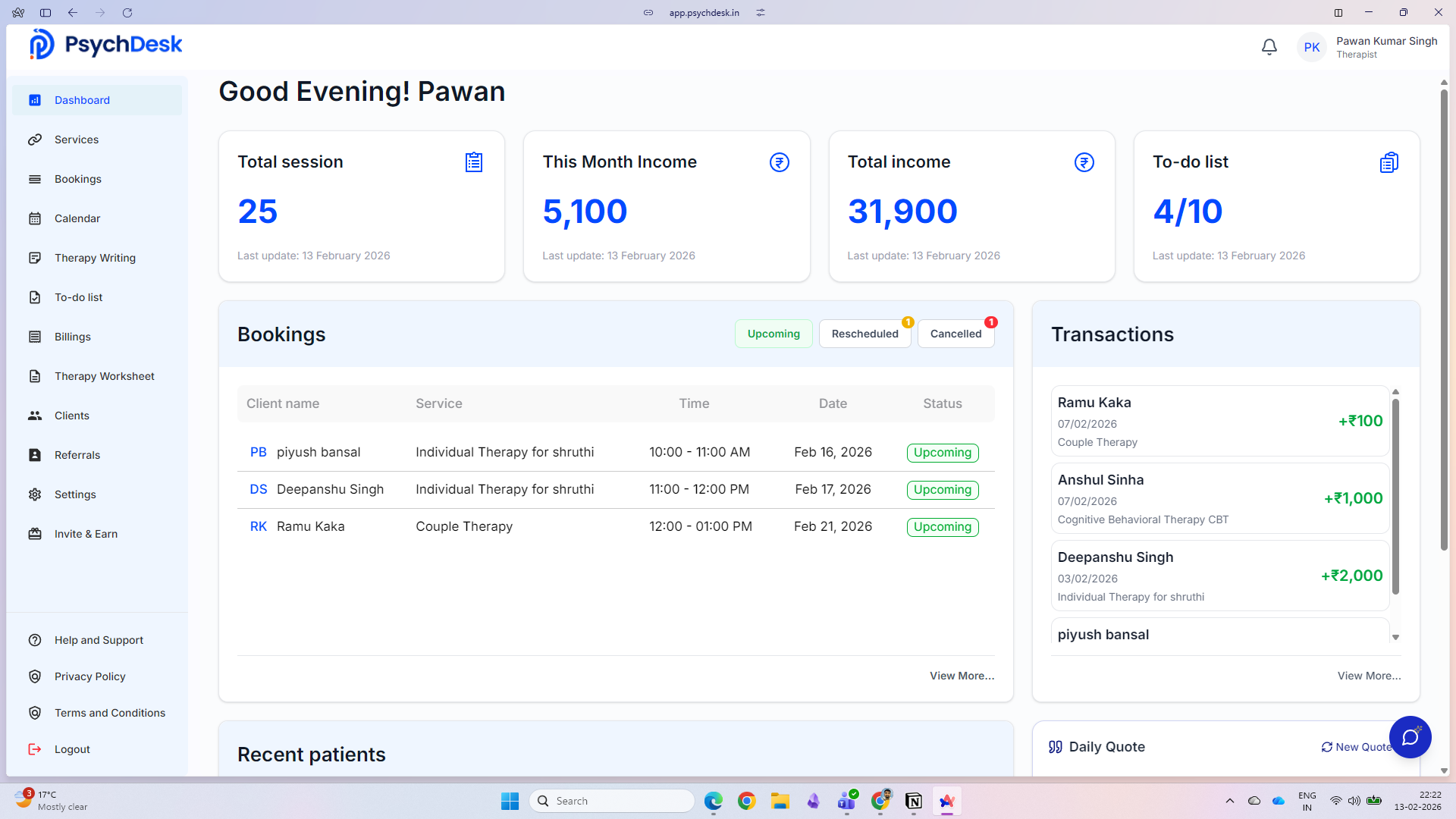Click the clipboard icon on To-do list card
The image size is (1456, 819).
click(1389, 162)
